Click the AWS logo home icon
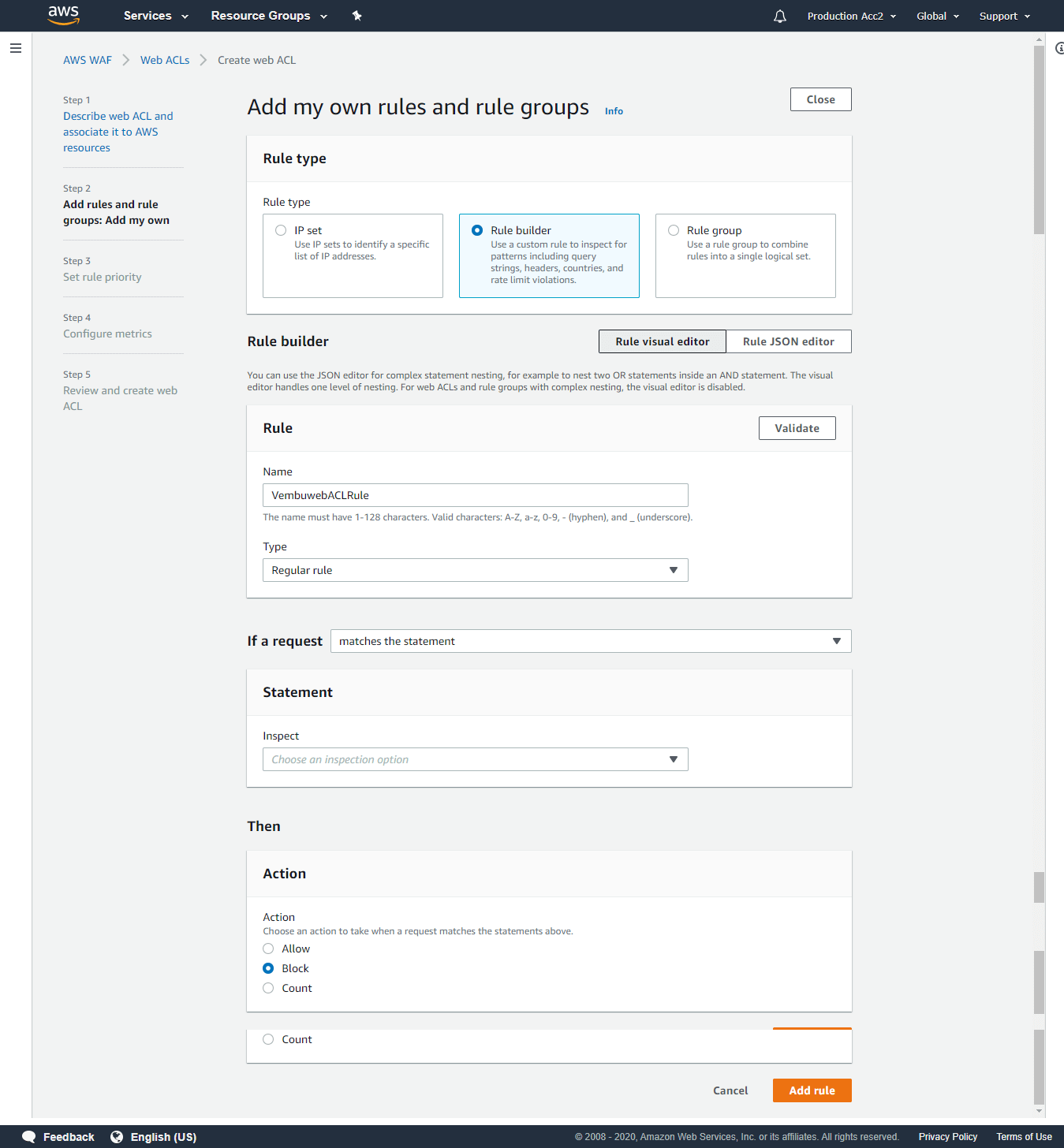The width and height of the screenshot is (1064, 1148). pyautogui.click(x=63, y=15)
